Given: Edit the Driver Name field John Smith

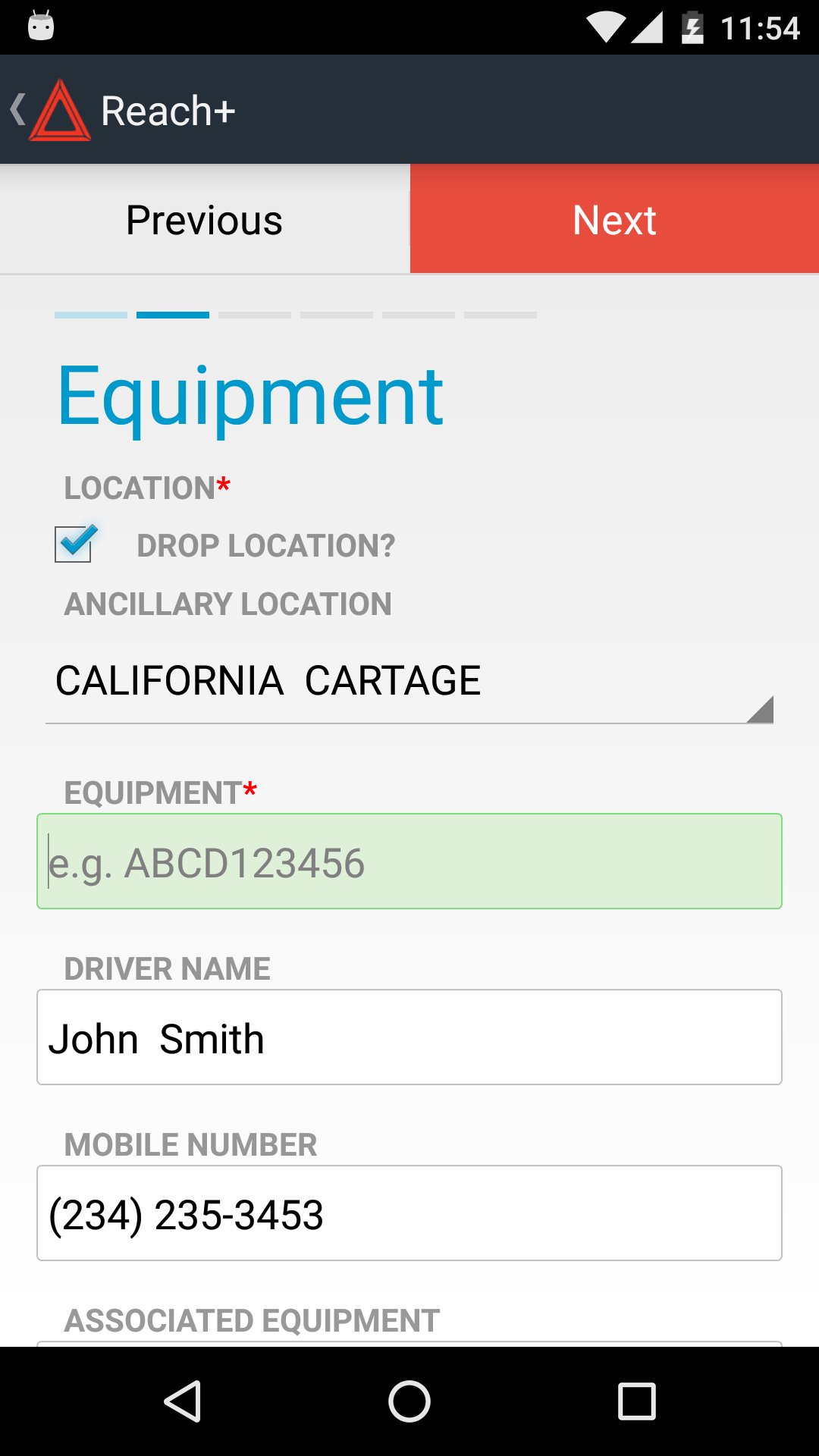Looking at the screenshot, I should tap(409, 1037).
